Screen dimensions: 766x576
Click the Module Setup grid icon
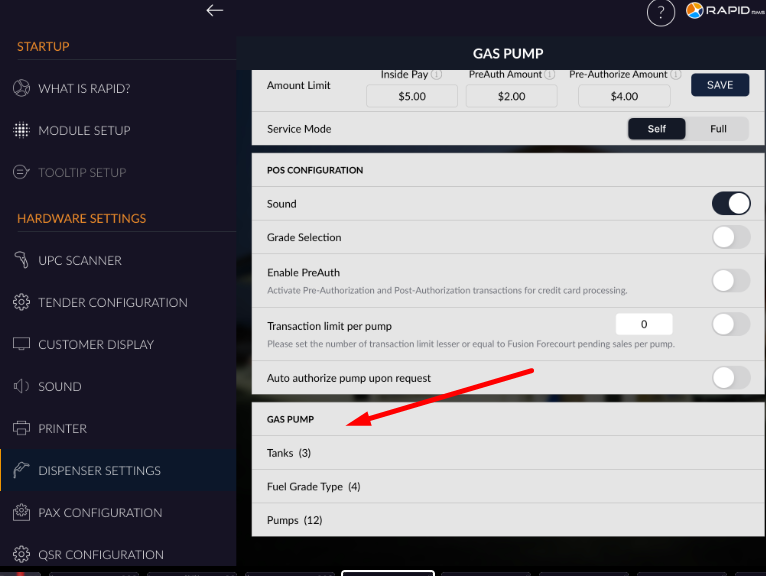21,130
